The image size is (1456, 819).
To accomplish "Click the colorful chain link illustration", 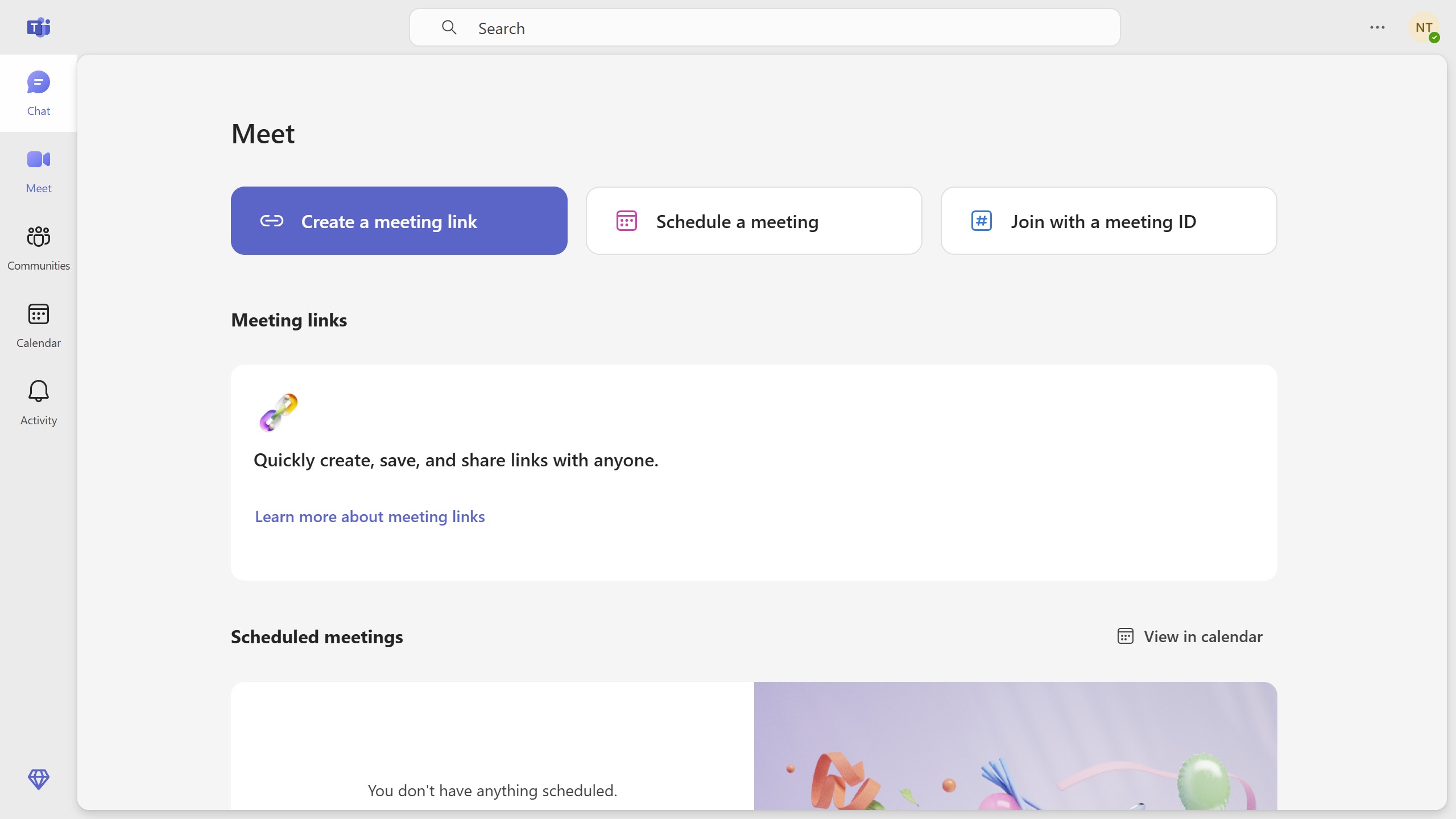I will (278, 412).
